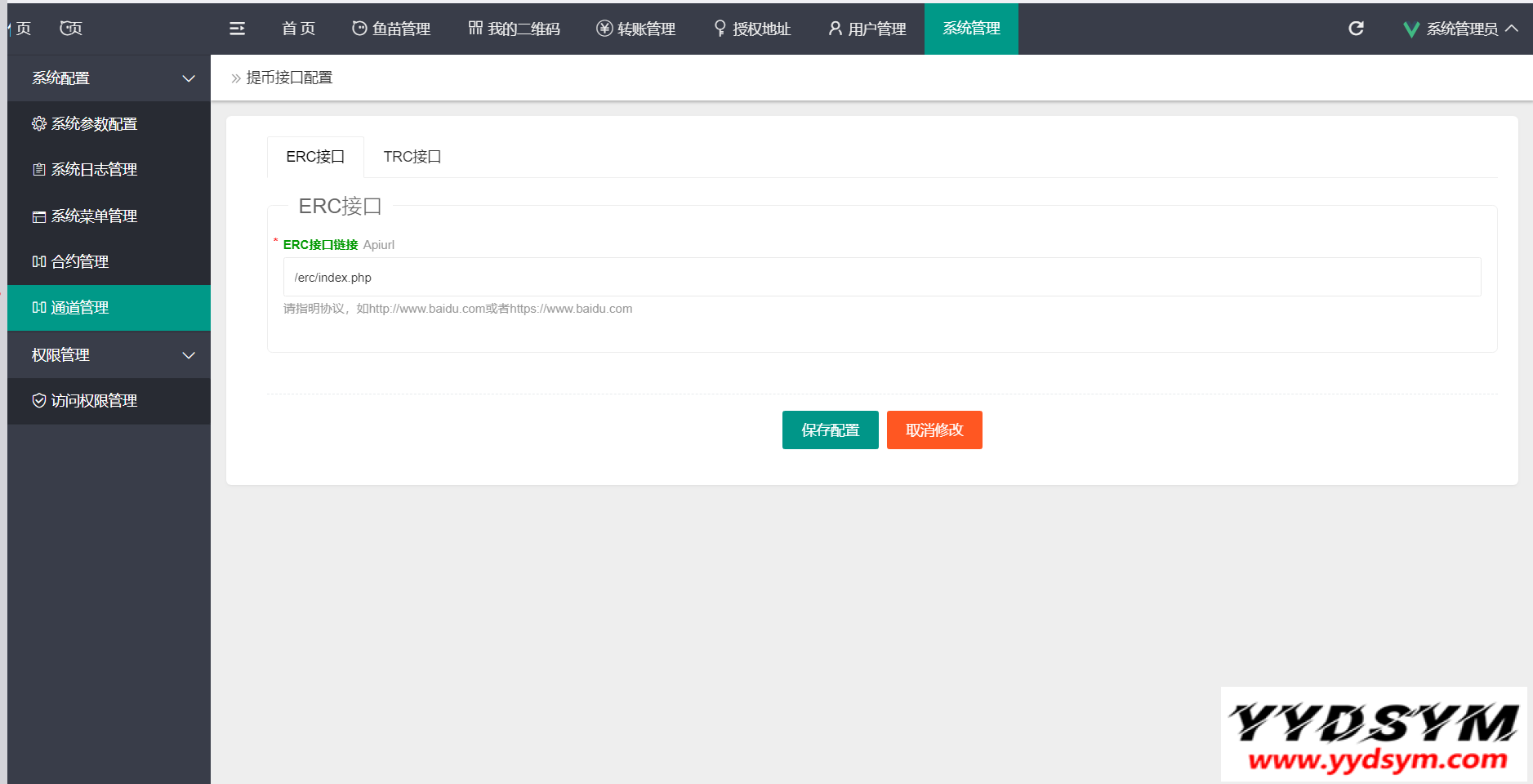
Task: Open the 系统管理员 user dropdown
Action: (1462, 29)
